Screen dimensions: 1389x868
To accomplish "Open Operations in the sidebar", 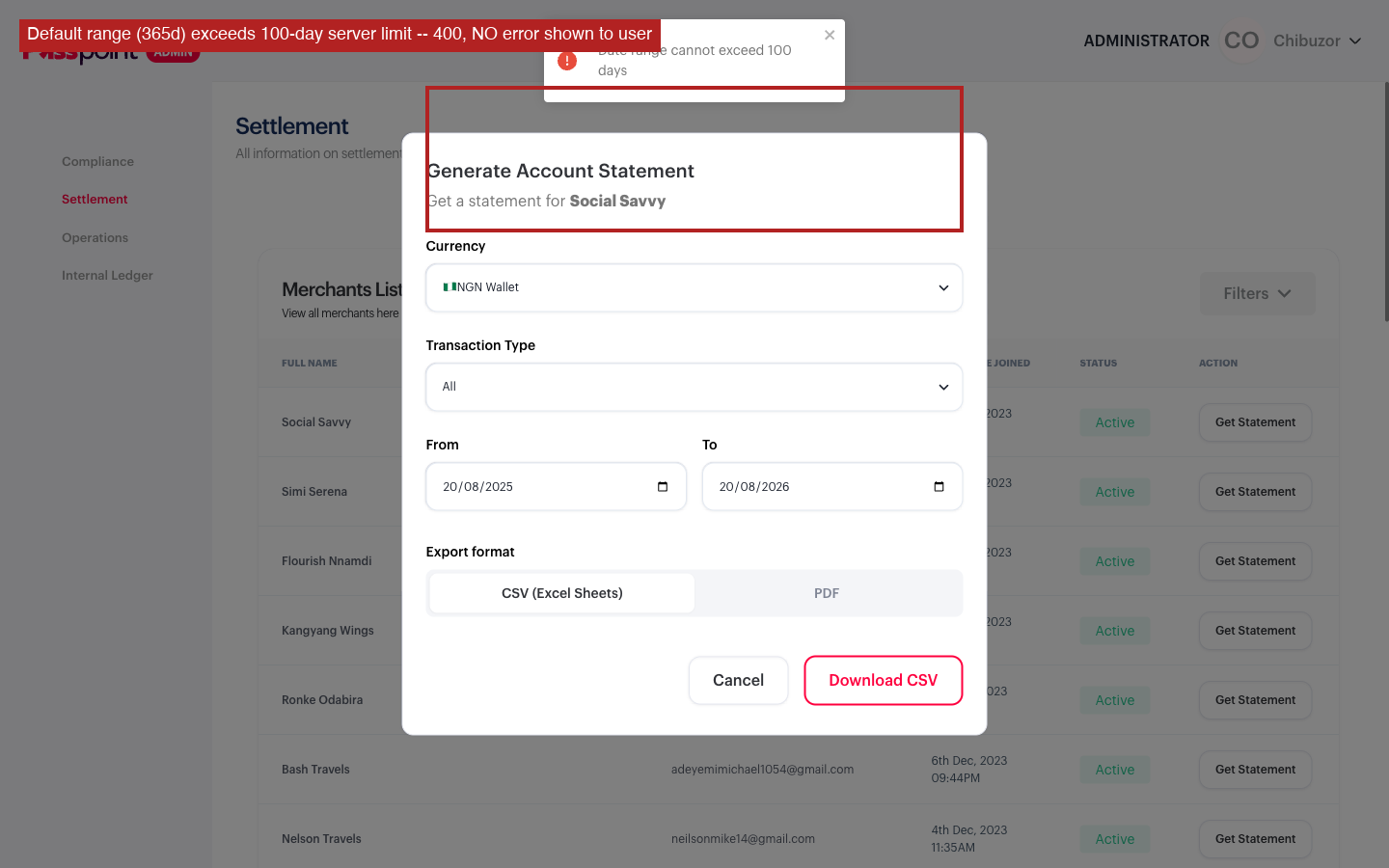I will pos(95,238).
